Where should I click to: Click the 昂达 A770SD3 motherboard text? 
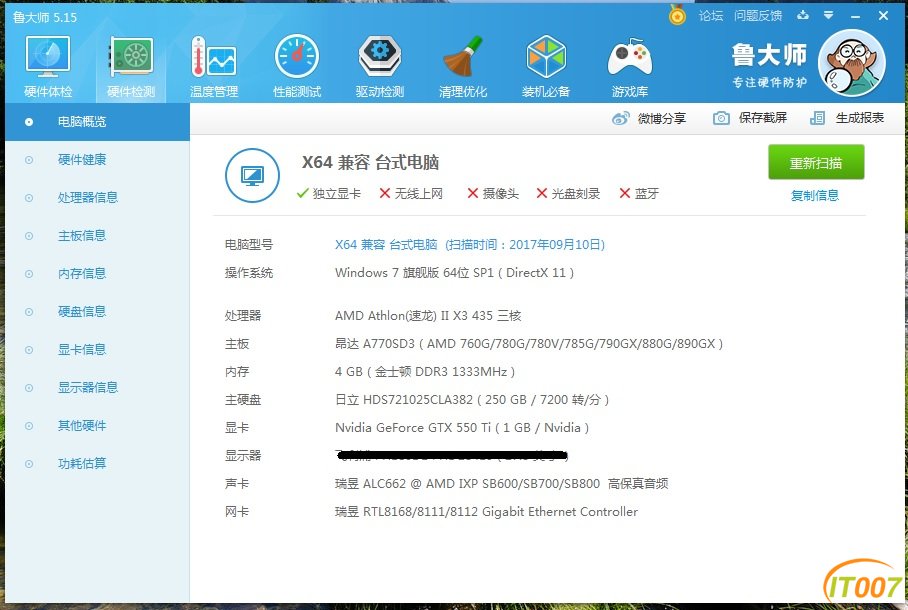(x=529, y=344)
